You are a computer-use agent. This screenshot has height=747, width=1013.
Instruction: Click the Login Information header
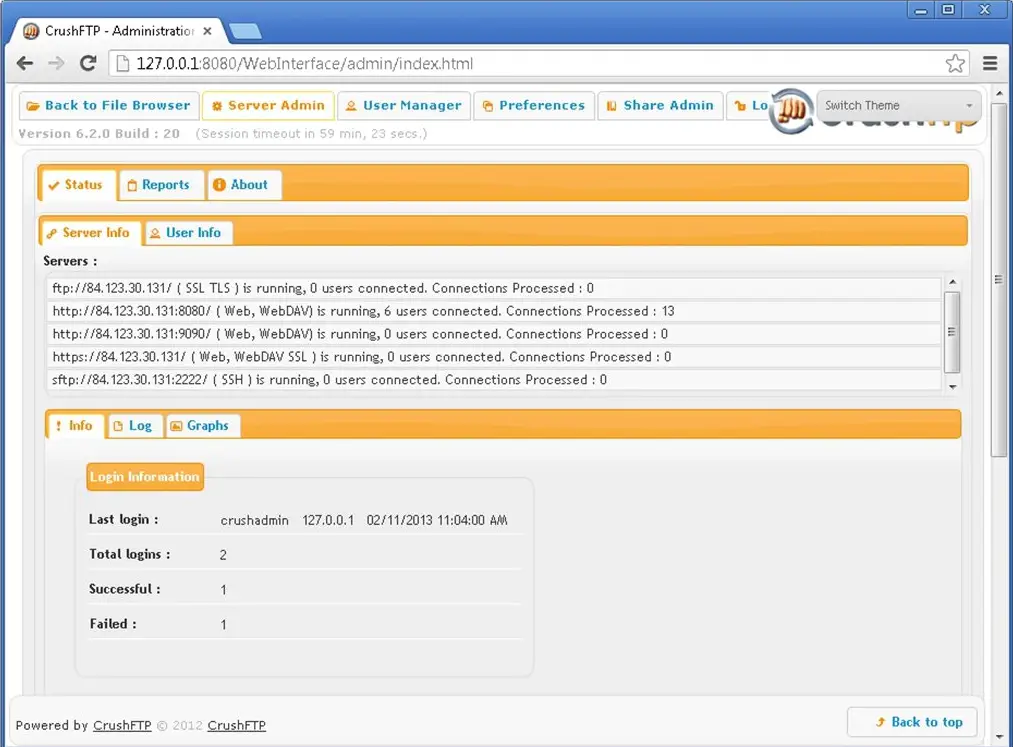145,477
